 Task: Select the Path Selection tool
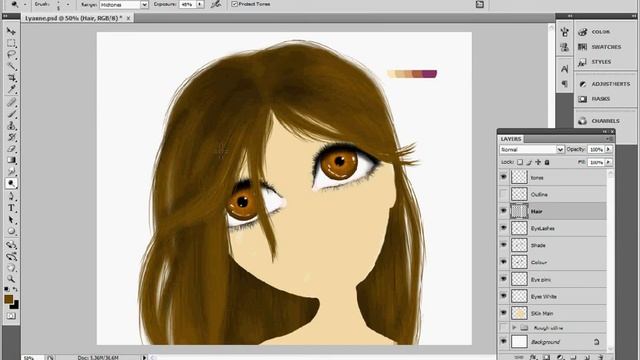tap(11, 220)
